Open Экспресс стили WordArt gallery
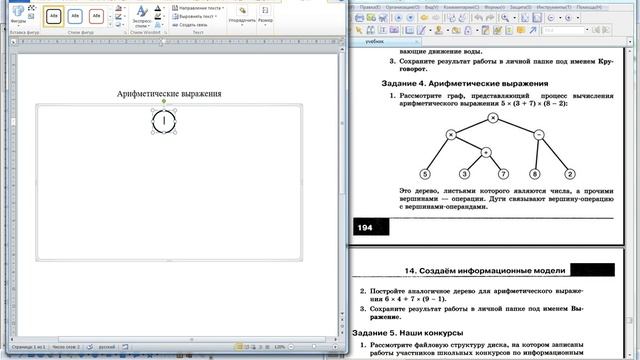The width and height of the screenshot is (640, 360). (142, 16)
